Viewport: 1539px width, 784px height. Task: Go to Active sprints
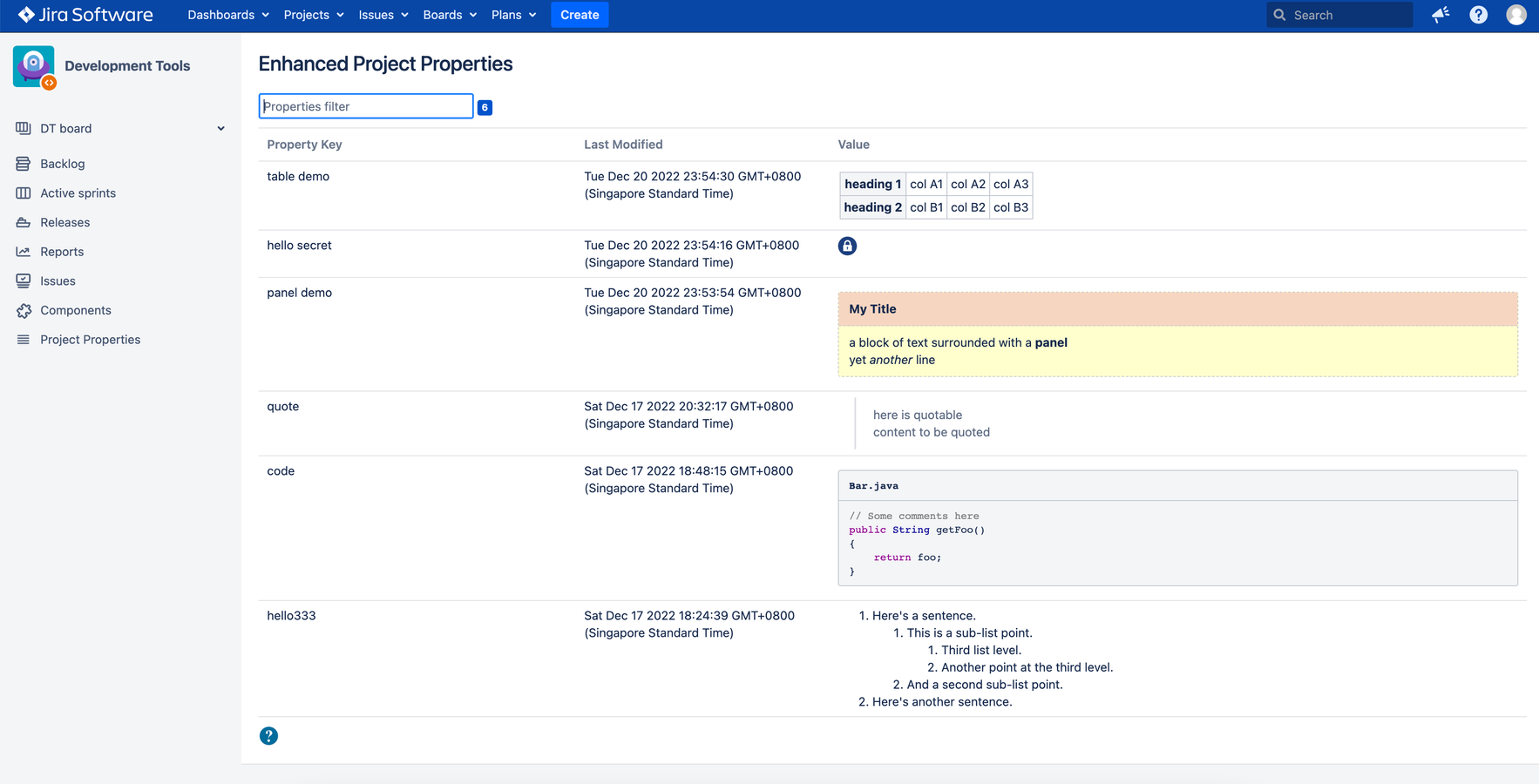78,193
